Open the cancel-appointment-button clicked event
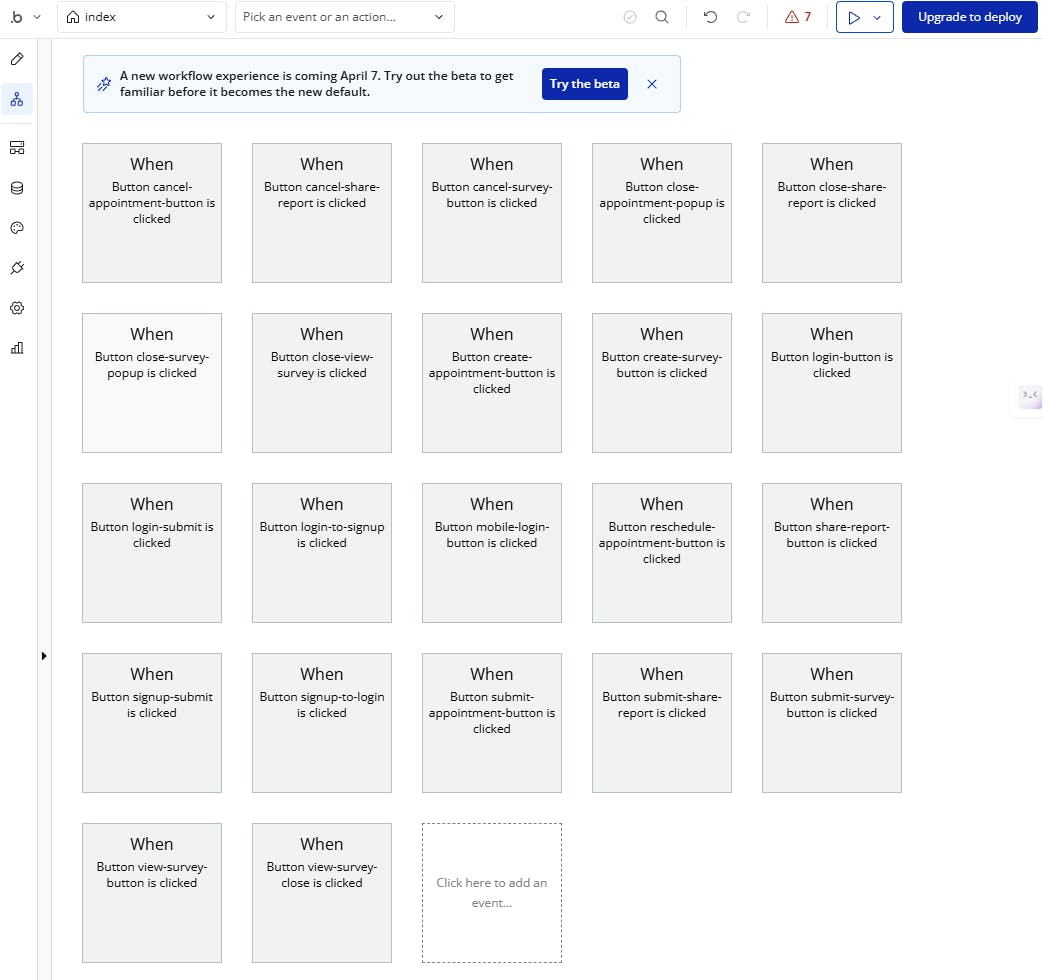Screen dimensions: 1043x980 click(x=152, y=213)
